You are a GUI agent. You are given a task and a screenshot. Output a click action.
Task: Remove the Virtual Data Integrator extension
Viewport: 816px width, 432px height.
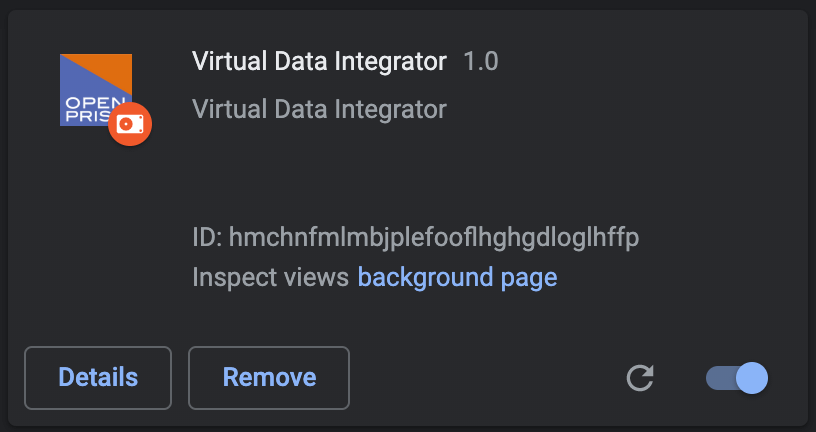269,378
